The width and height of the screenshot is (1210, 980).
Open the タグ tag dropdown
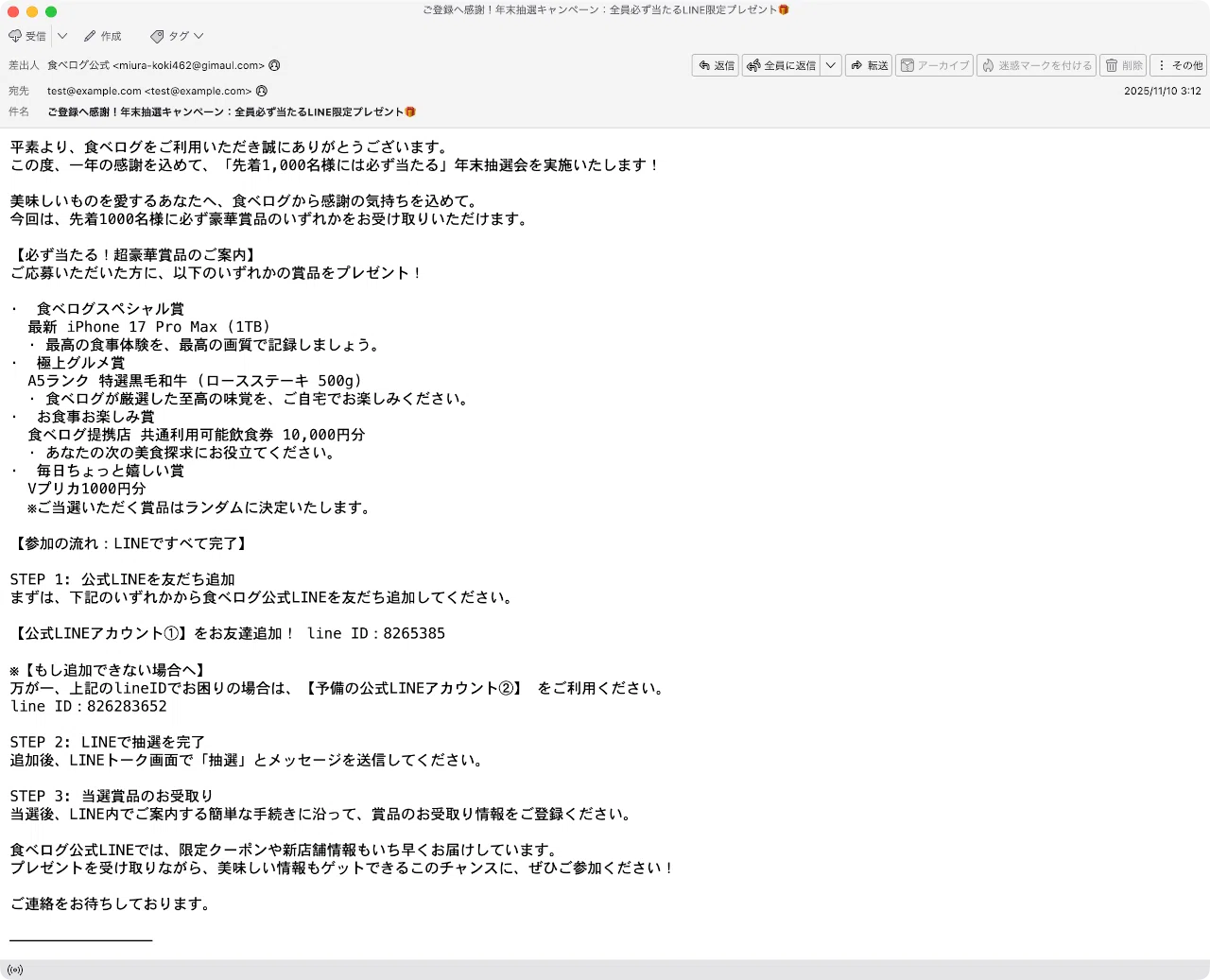[177, 36]
